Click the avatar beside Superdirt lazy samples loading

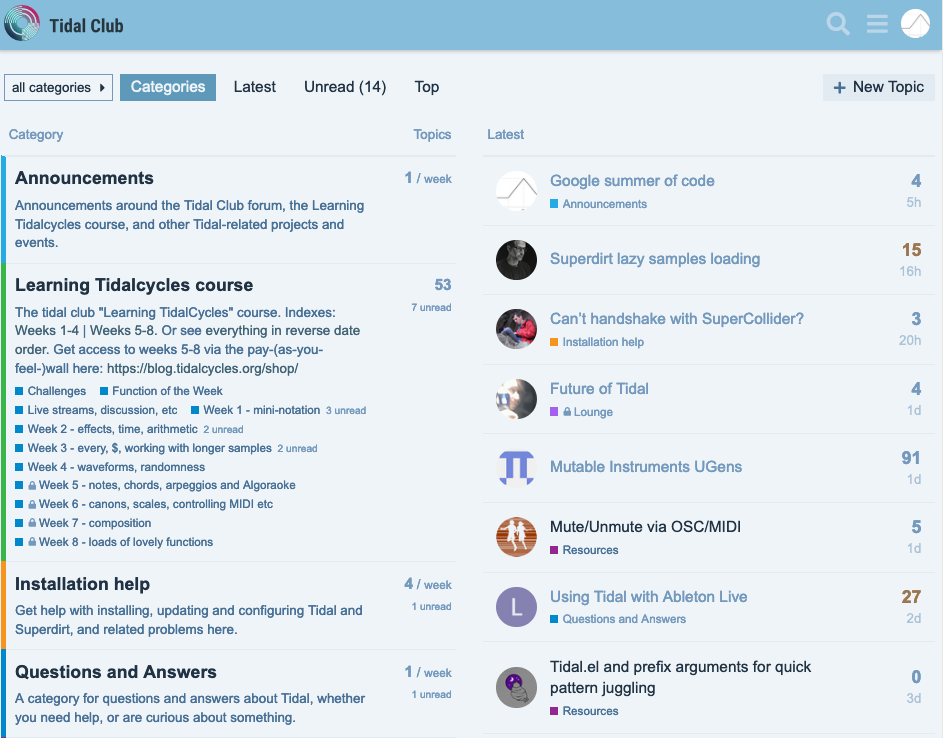point(516,260)
